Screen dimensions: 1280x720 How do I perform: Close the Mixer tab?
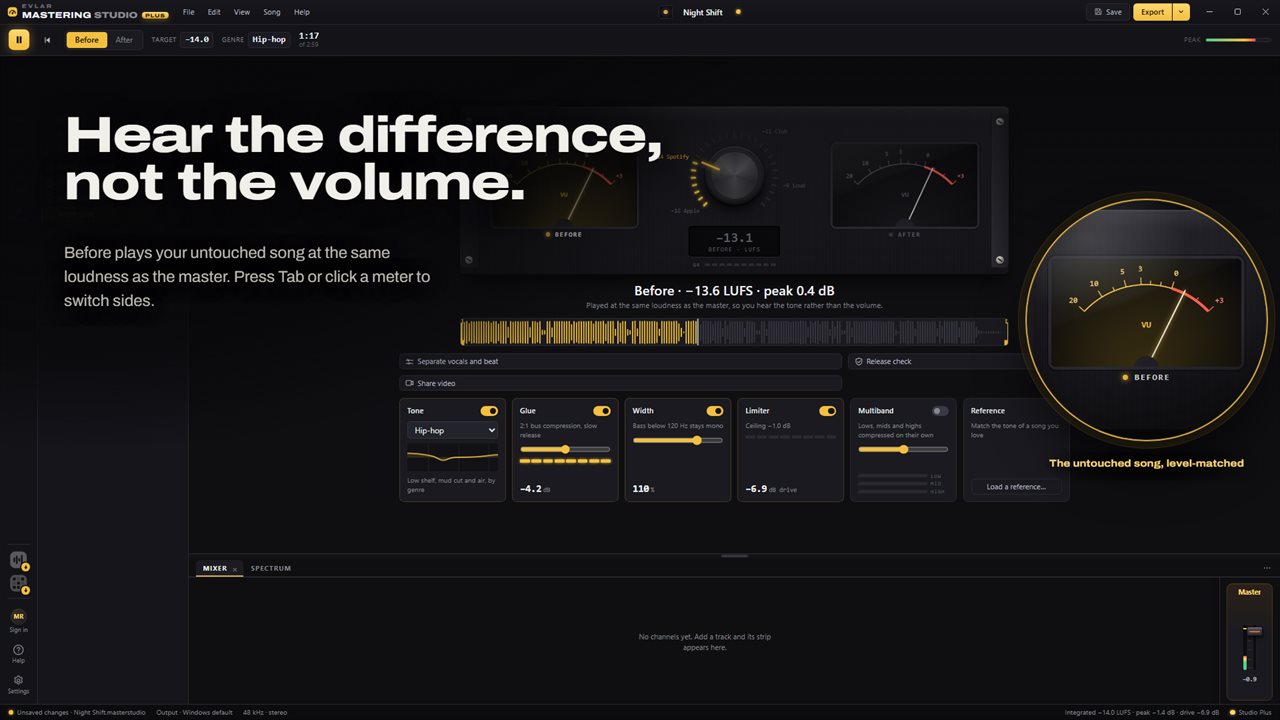pyautogui.click(x=235, y=569)
